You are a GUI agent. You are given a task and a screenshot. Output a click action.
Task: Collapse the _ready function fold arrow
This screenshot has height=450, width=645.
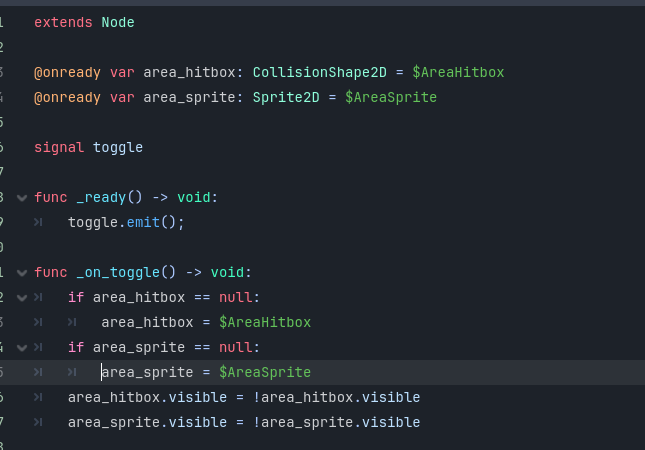pos(22,198)
